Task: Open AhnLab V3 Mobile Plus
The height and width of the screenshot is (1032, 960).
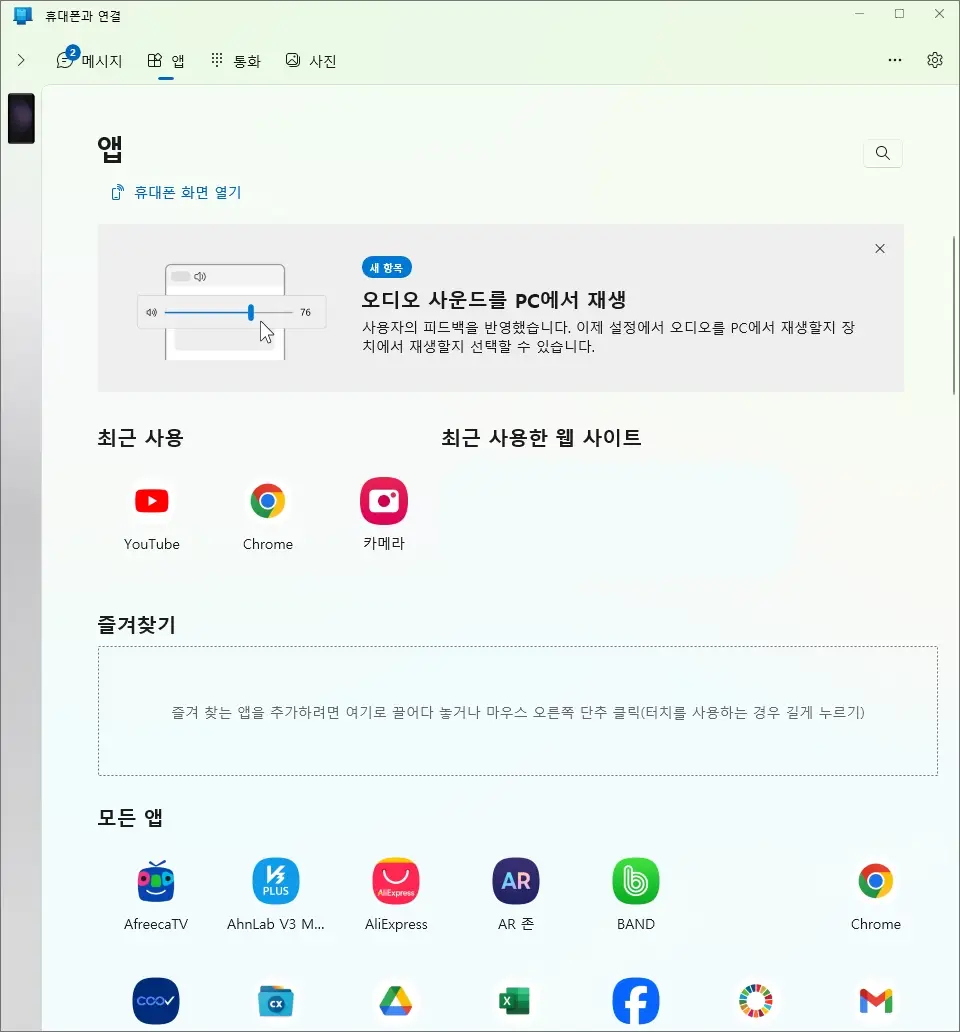Action: coord(275,881)
